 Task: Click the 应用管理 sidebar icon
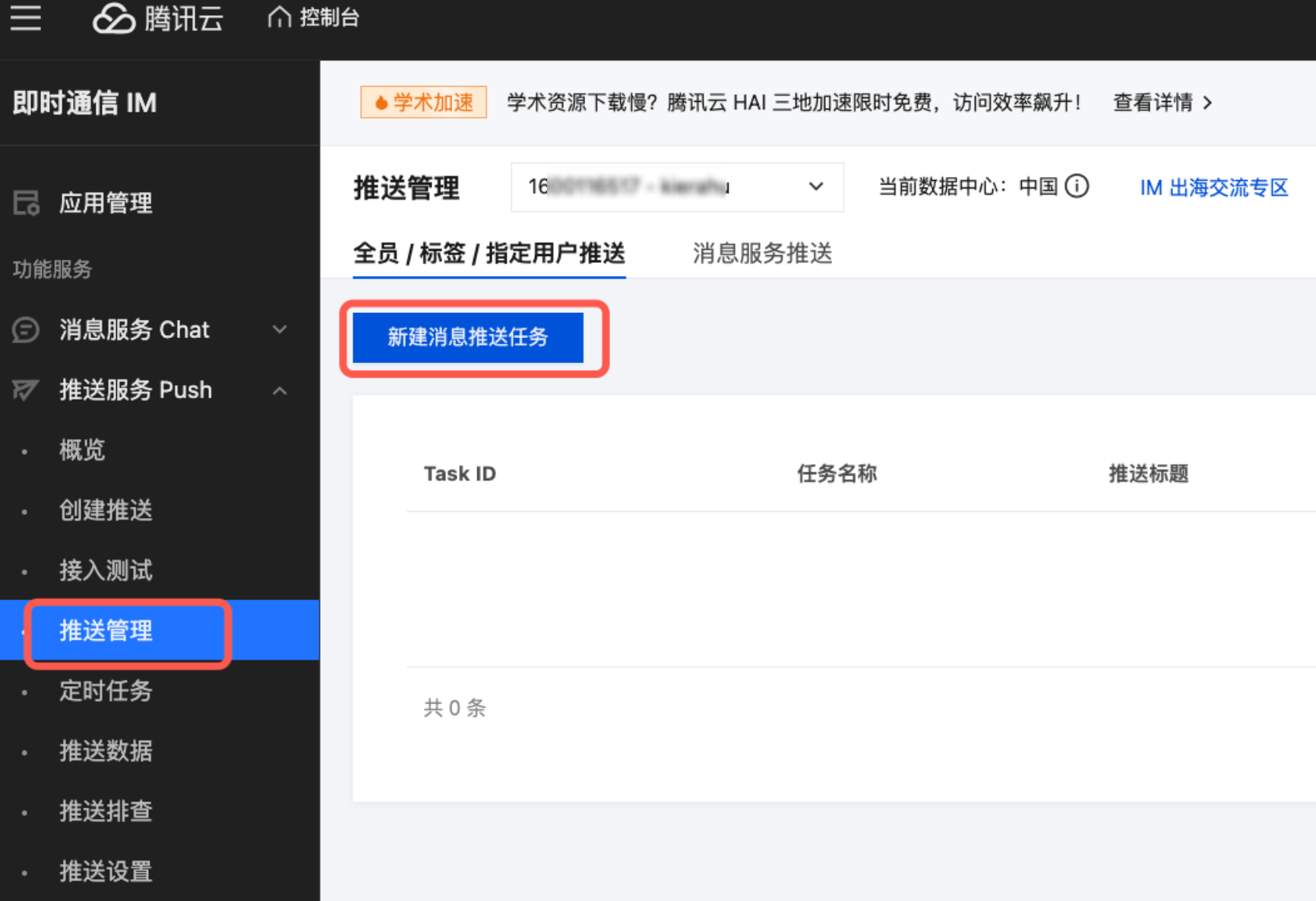point(26,203)
